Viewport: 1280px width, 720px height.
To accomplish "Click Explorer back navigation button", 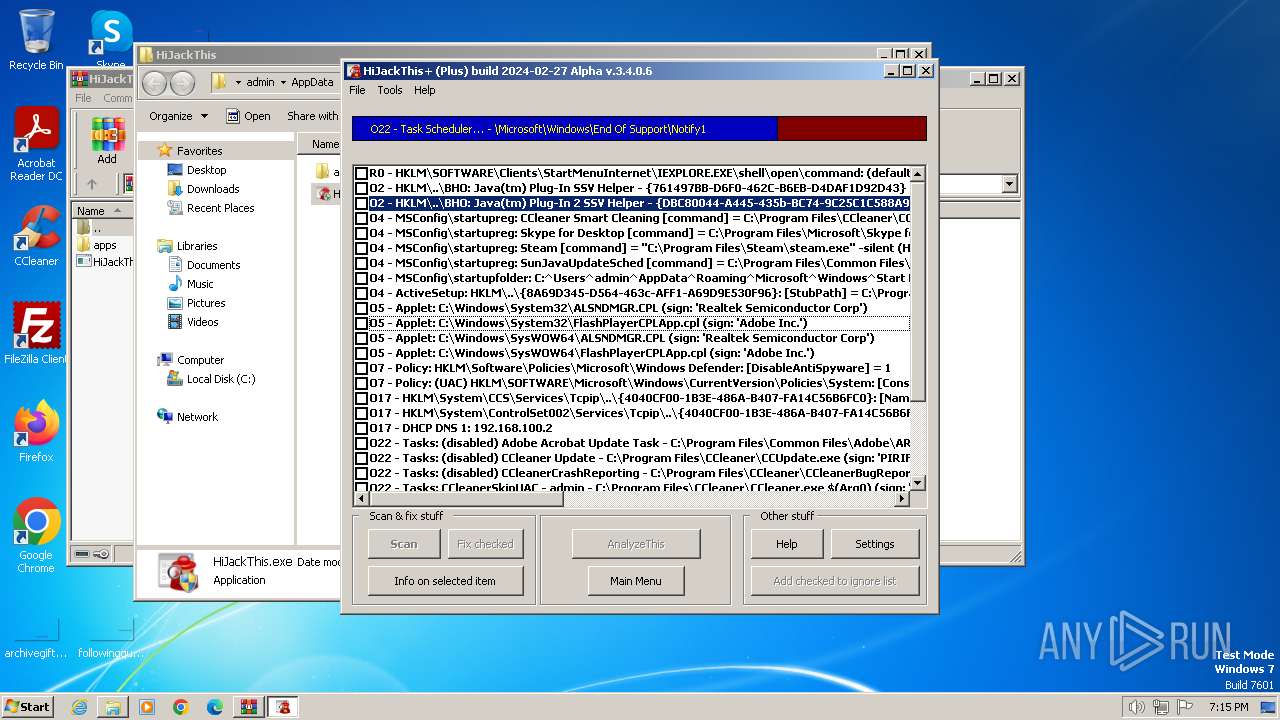I will pyautogui.click(x=154, y=83).
